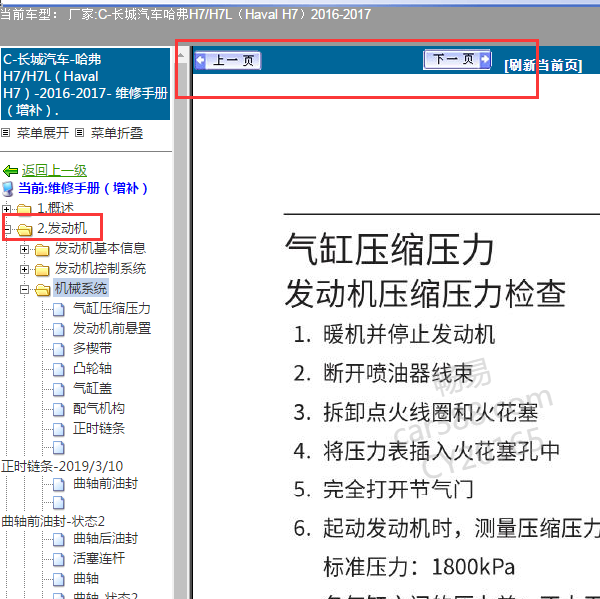Select the 1.概述 tree folder

55,208
